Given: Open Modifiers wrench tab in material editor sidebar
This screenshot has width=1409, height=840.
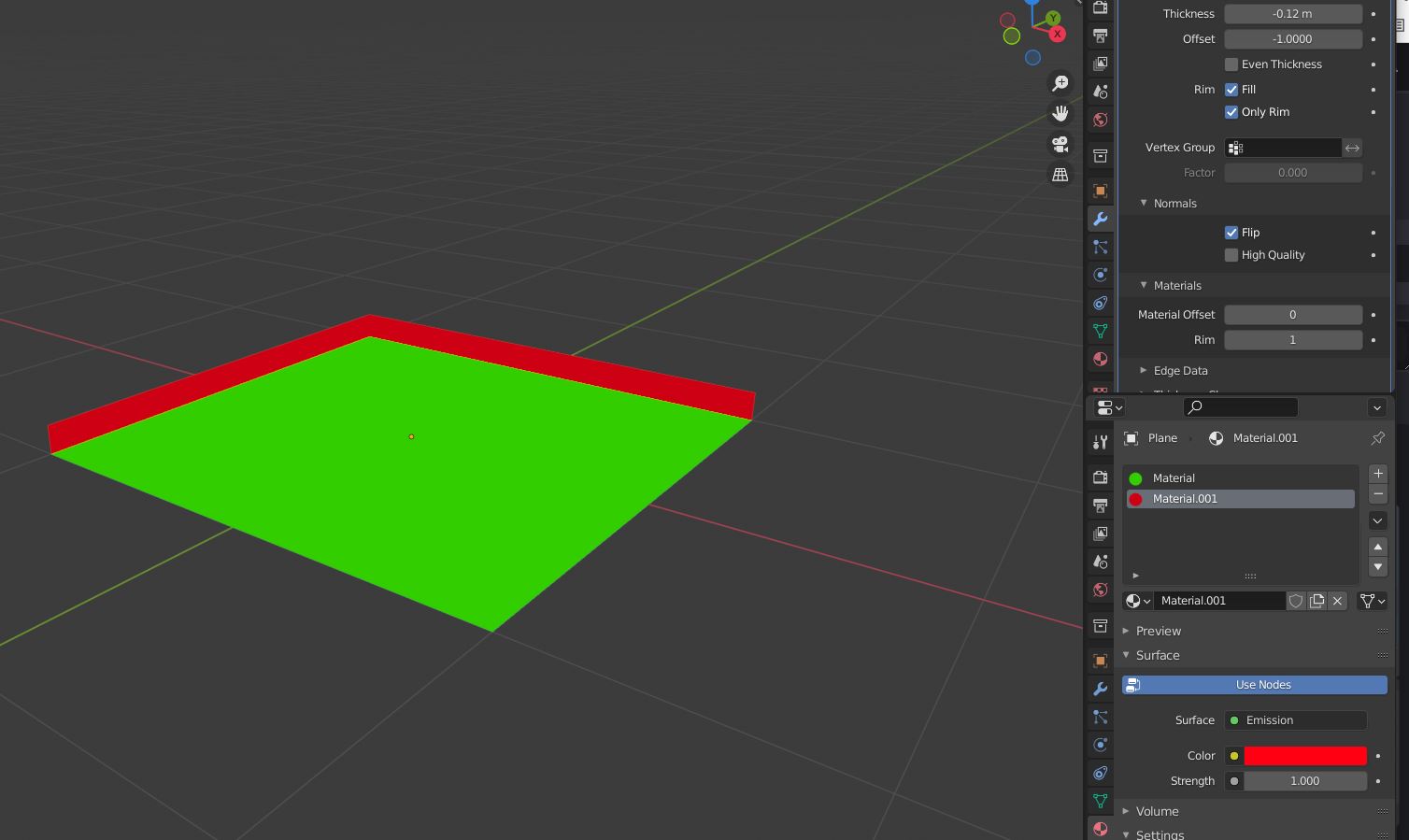Looking at the screenshot, I should click(x=1101, y=689).
